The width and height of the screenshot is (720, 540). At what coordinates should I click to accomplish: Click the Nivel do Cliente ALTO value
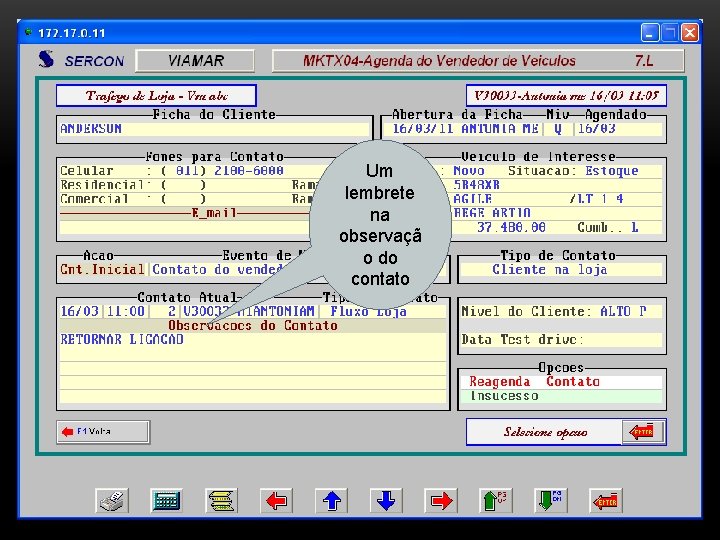point(623,312)
